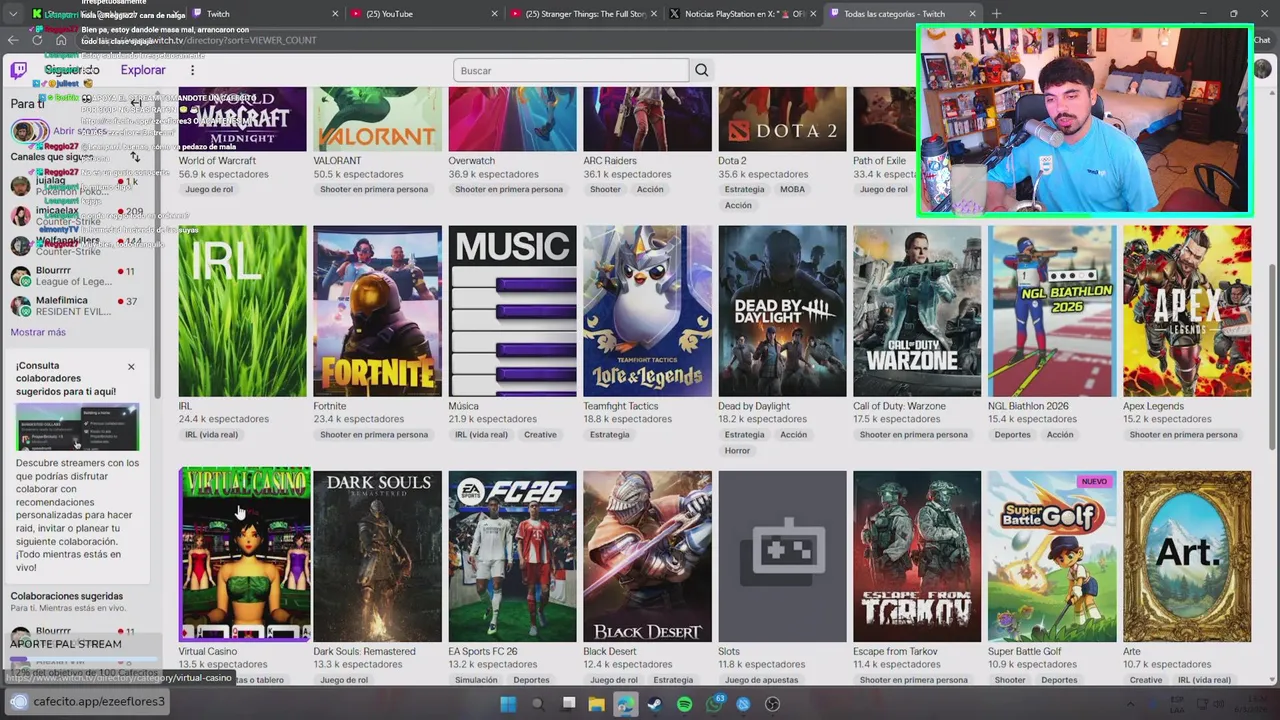Open Malefilmica channel in sidebar
Image resolution: width=1280 pixels, height=720 pixels.
[x=76, y=306]
